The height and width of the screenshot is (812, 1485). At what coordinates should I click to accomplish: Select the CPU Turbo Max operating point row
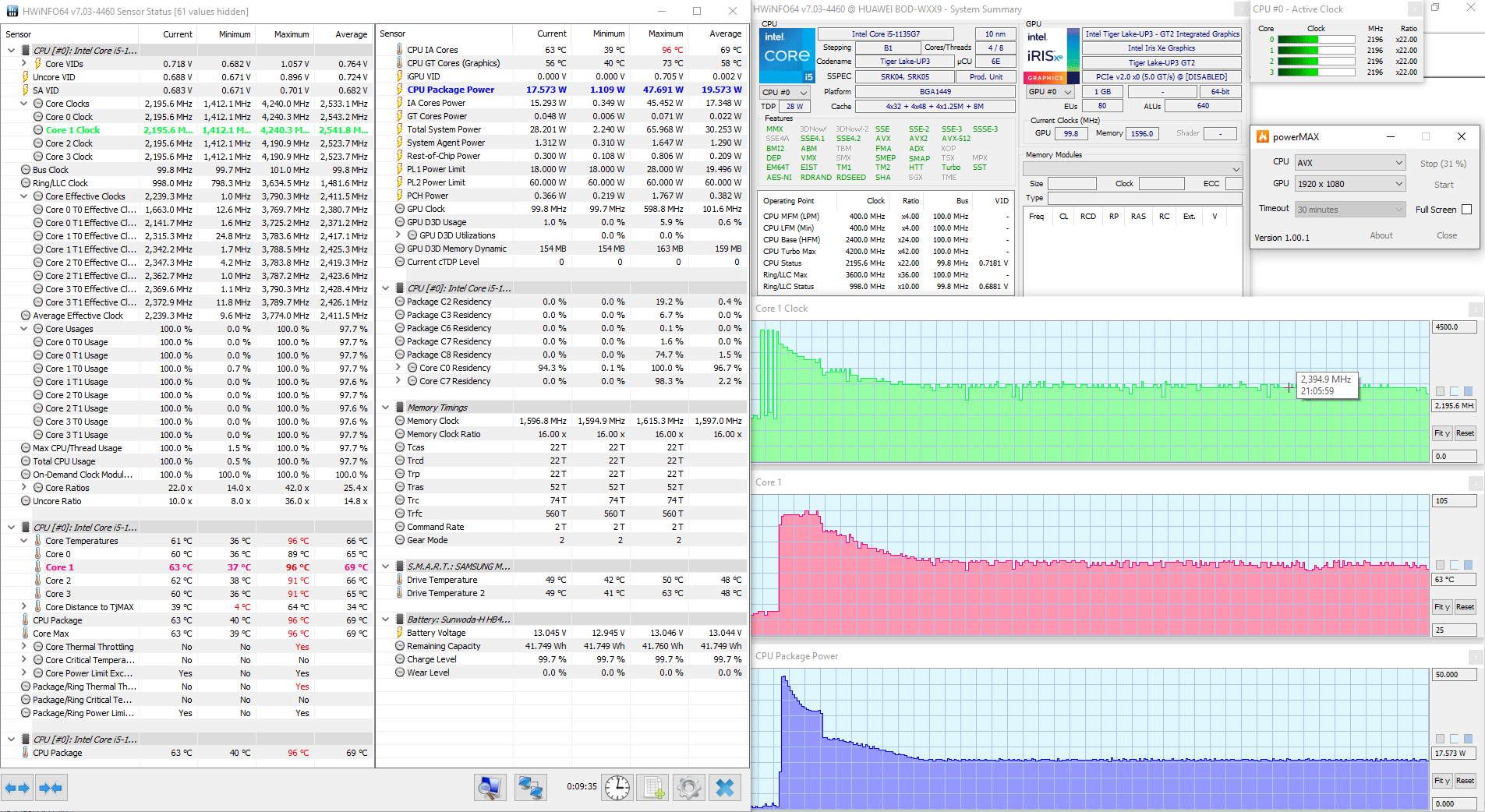pyautogui.click(x=885, y=252)
